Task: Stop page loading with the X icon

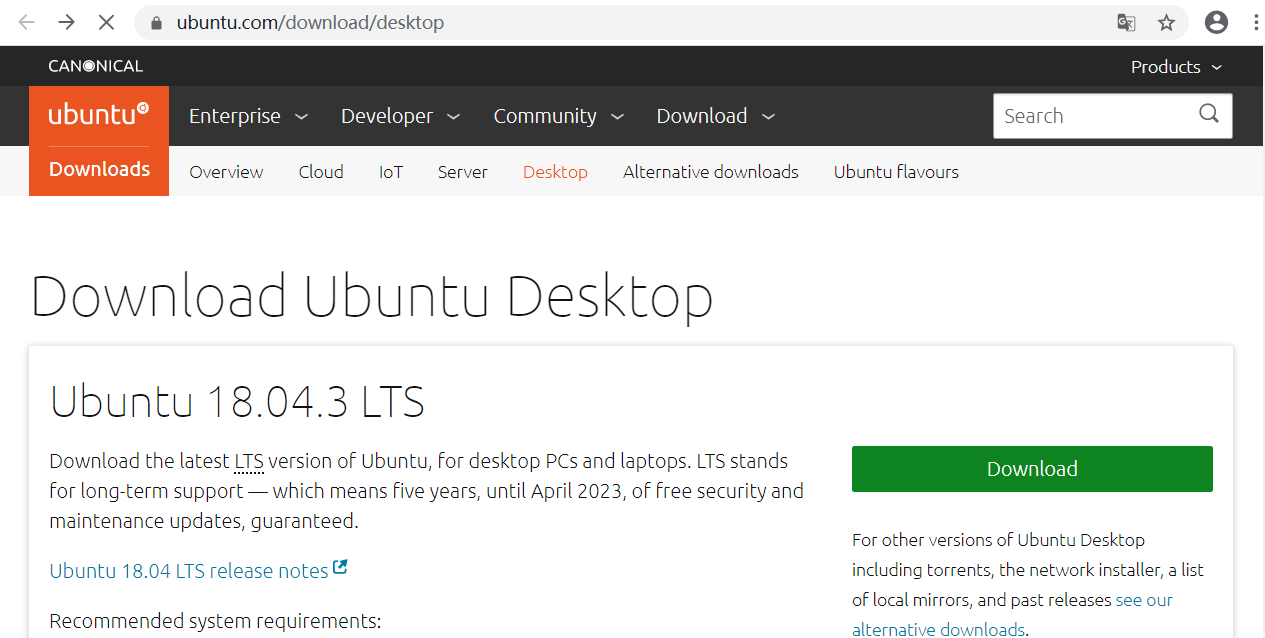Action: [106, 22]
